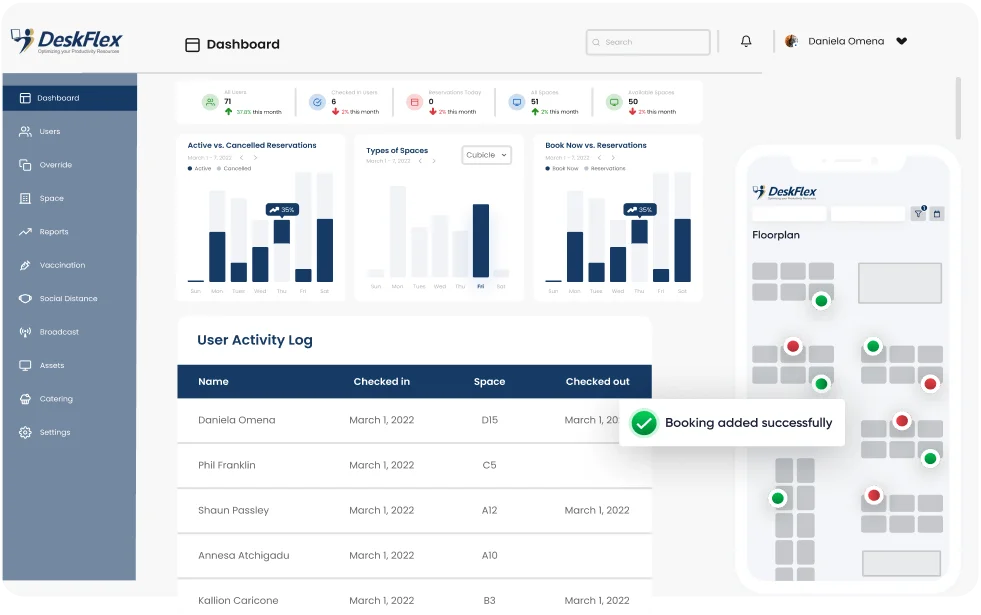
Task: Click the Floorplan heading in mobile preview
Action: [x=776, y=235]
